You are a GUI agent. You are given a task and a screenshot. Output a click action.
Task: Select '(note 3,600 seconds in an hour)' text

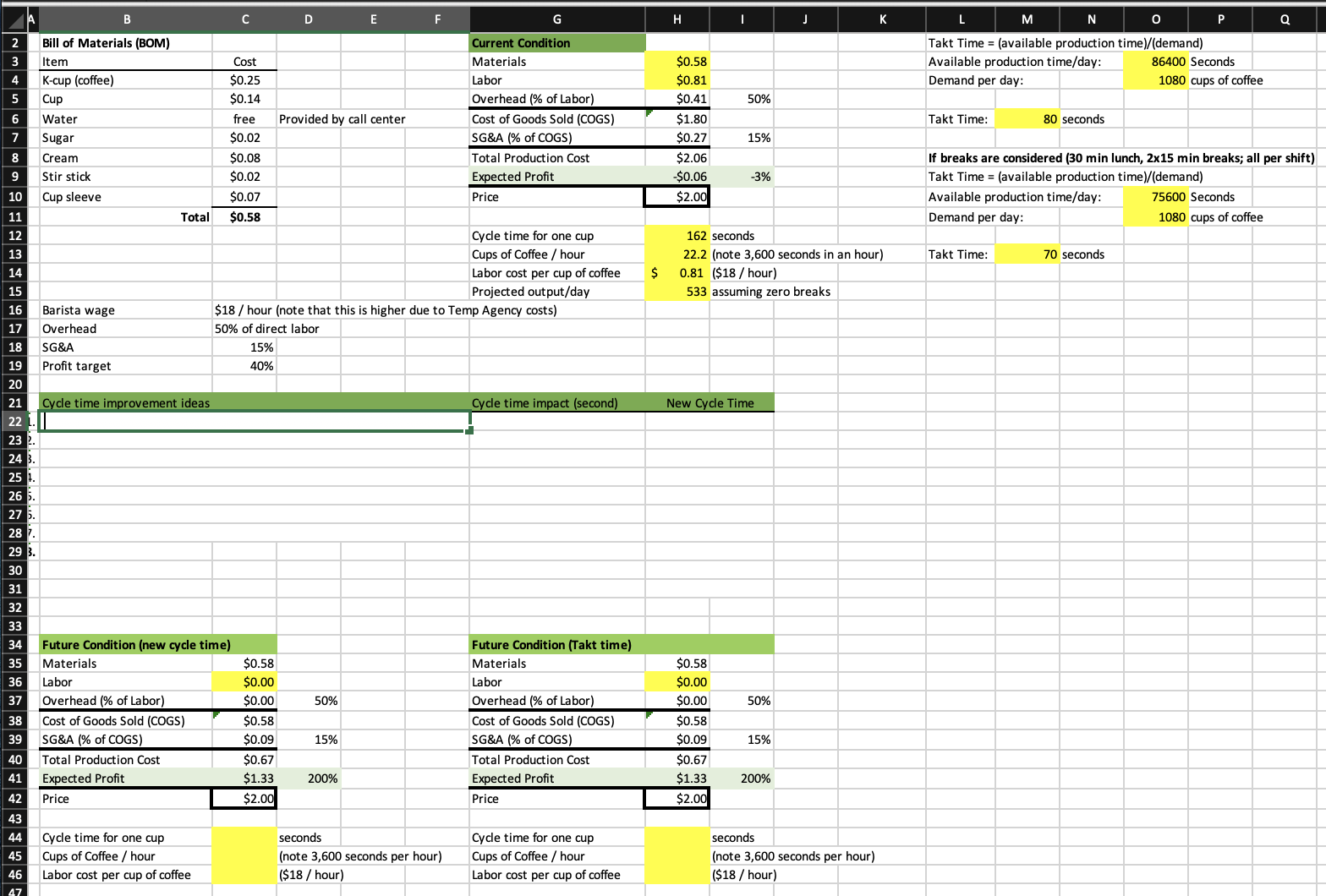point(797,254)
